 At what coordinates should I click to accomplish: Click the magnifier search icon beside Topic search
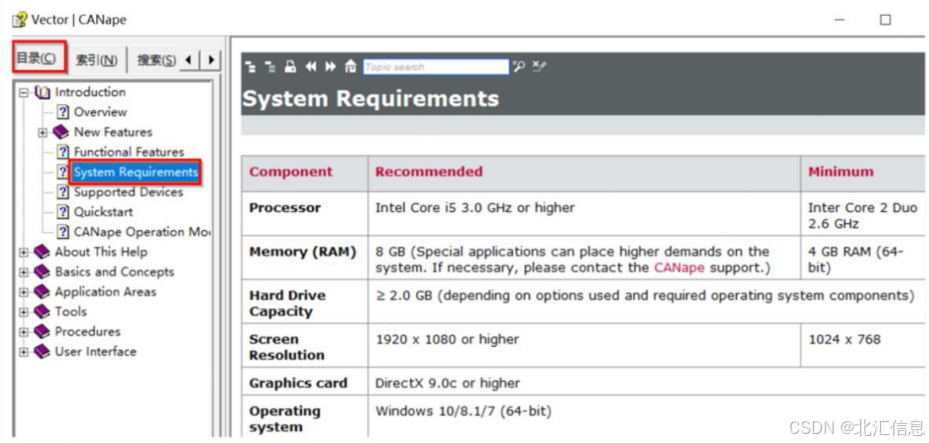tap(519, 66)
